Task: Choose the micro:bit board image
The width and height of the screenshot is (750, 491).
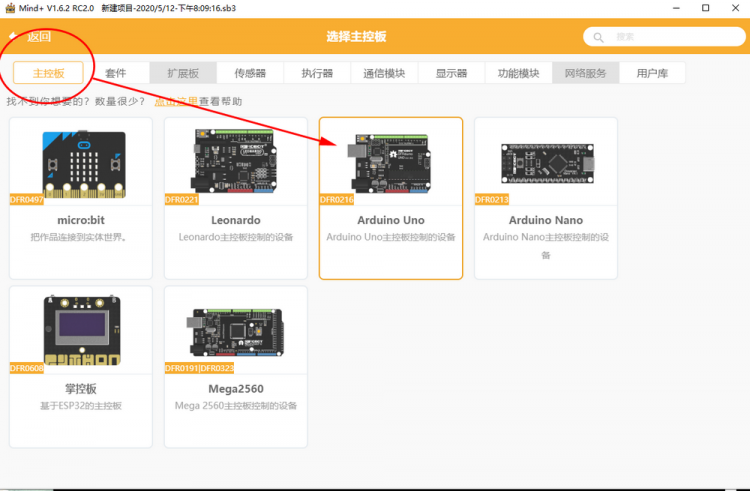Action: click(x=84, y=164)
